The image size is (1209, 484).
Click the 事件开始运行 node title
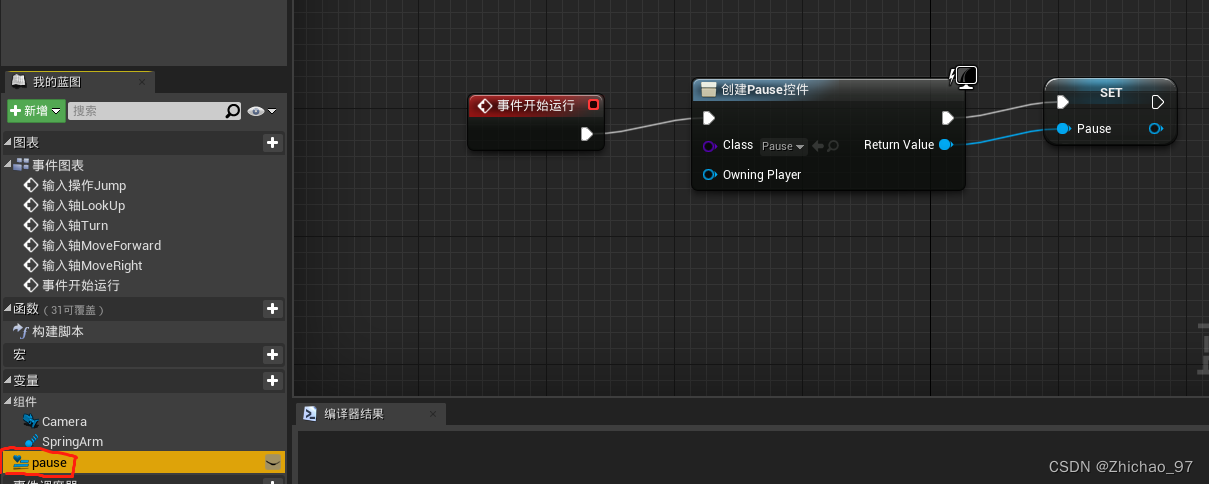coord(536,105)
